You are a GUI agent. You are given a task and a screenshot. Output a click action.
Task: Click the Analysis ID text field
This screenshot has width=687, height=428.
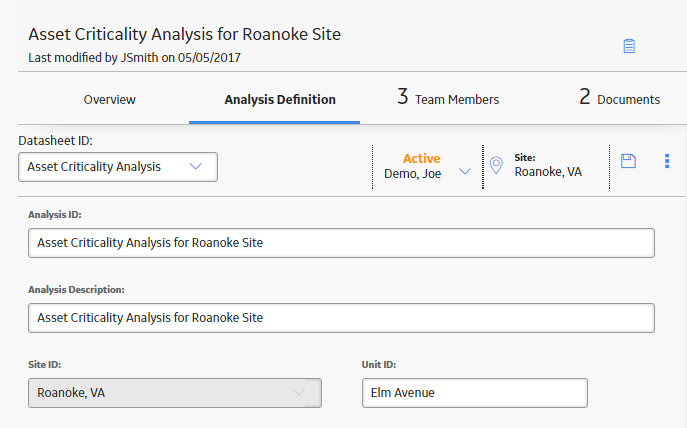341,243
